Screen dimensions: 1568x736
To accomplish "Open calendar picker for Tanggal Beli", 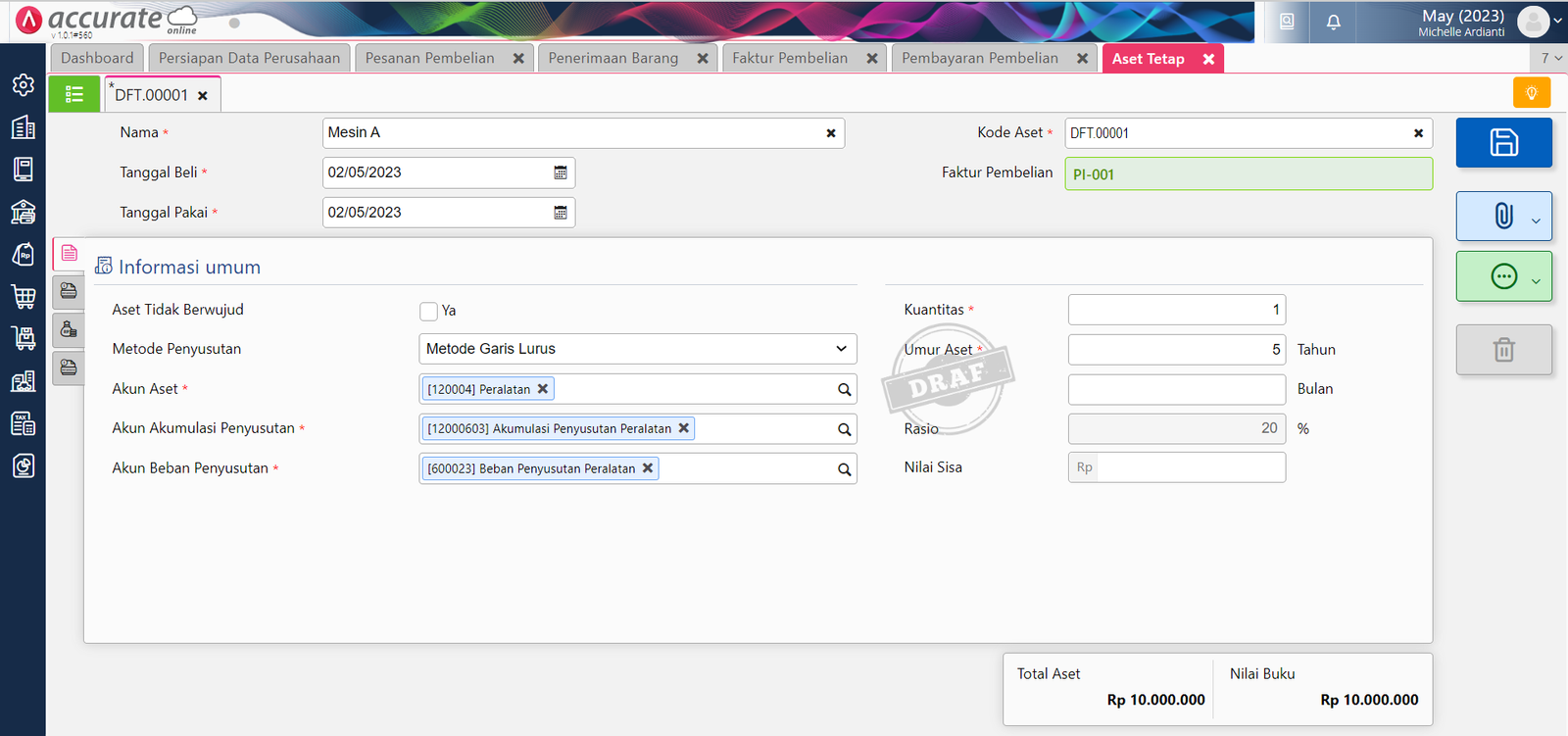I will 561,172.
